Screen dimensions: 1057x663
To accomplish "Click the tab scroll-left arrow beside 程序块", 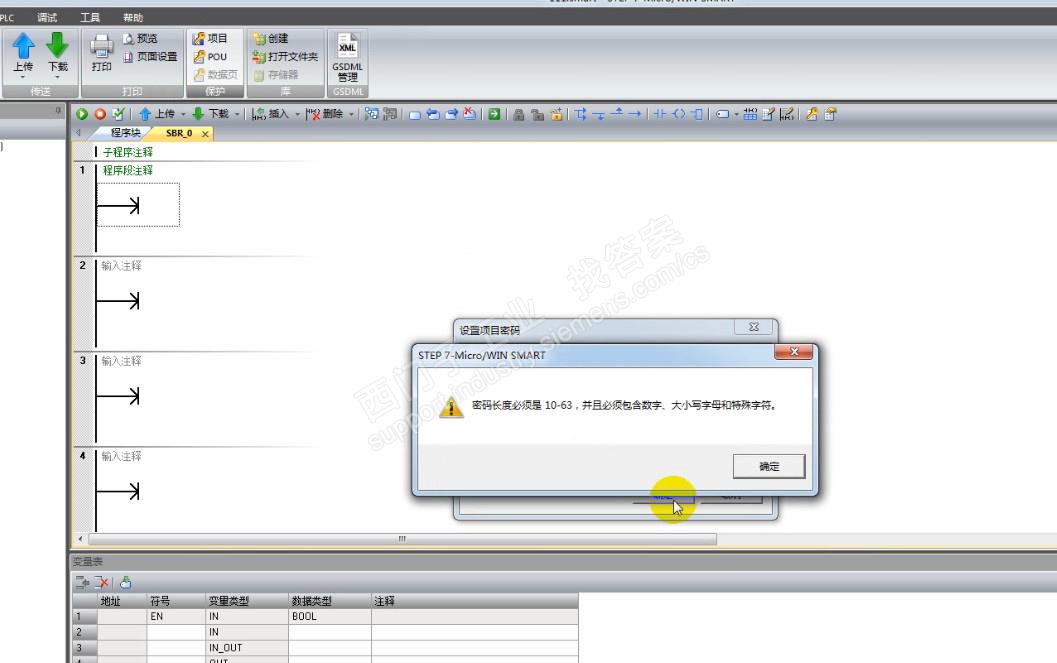I will 78,133.
